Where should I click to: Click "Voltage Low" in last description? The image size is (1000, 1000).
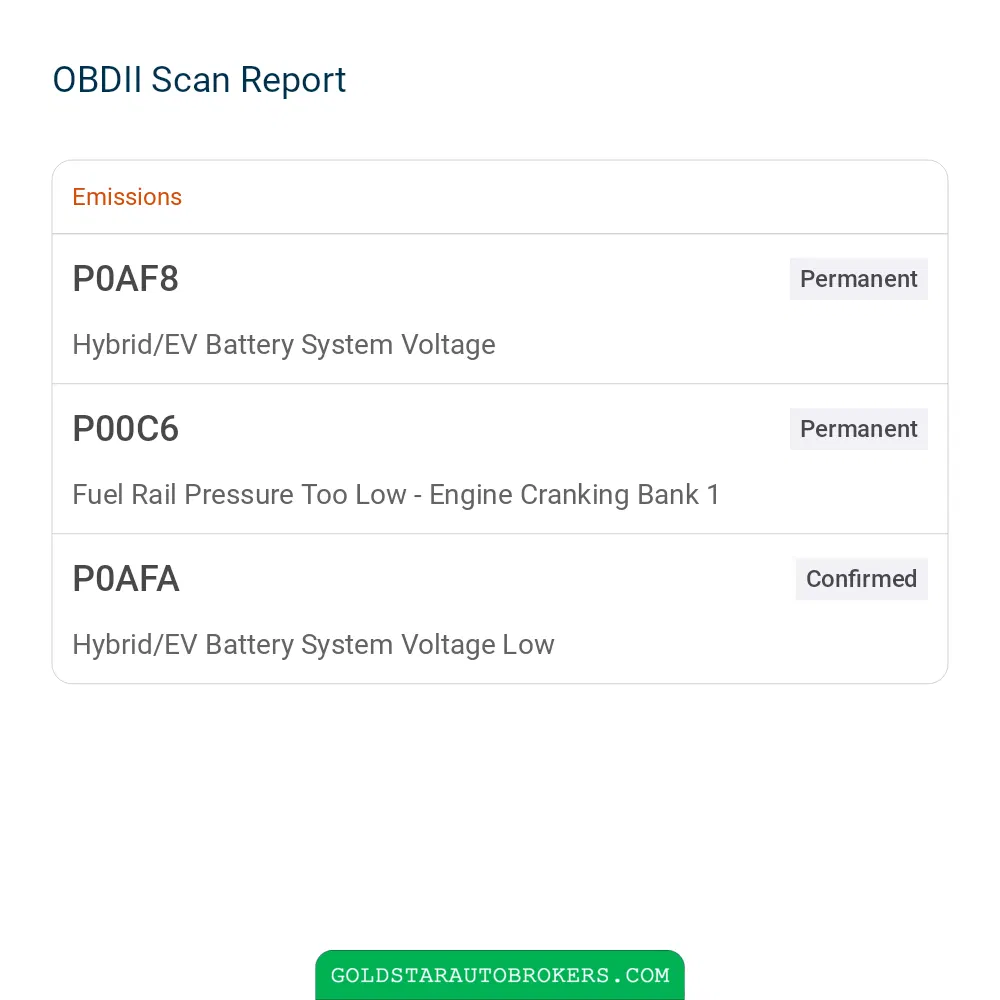pyautogui.click(x=478, y=644)
